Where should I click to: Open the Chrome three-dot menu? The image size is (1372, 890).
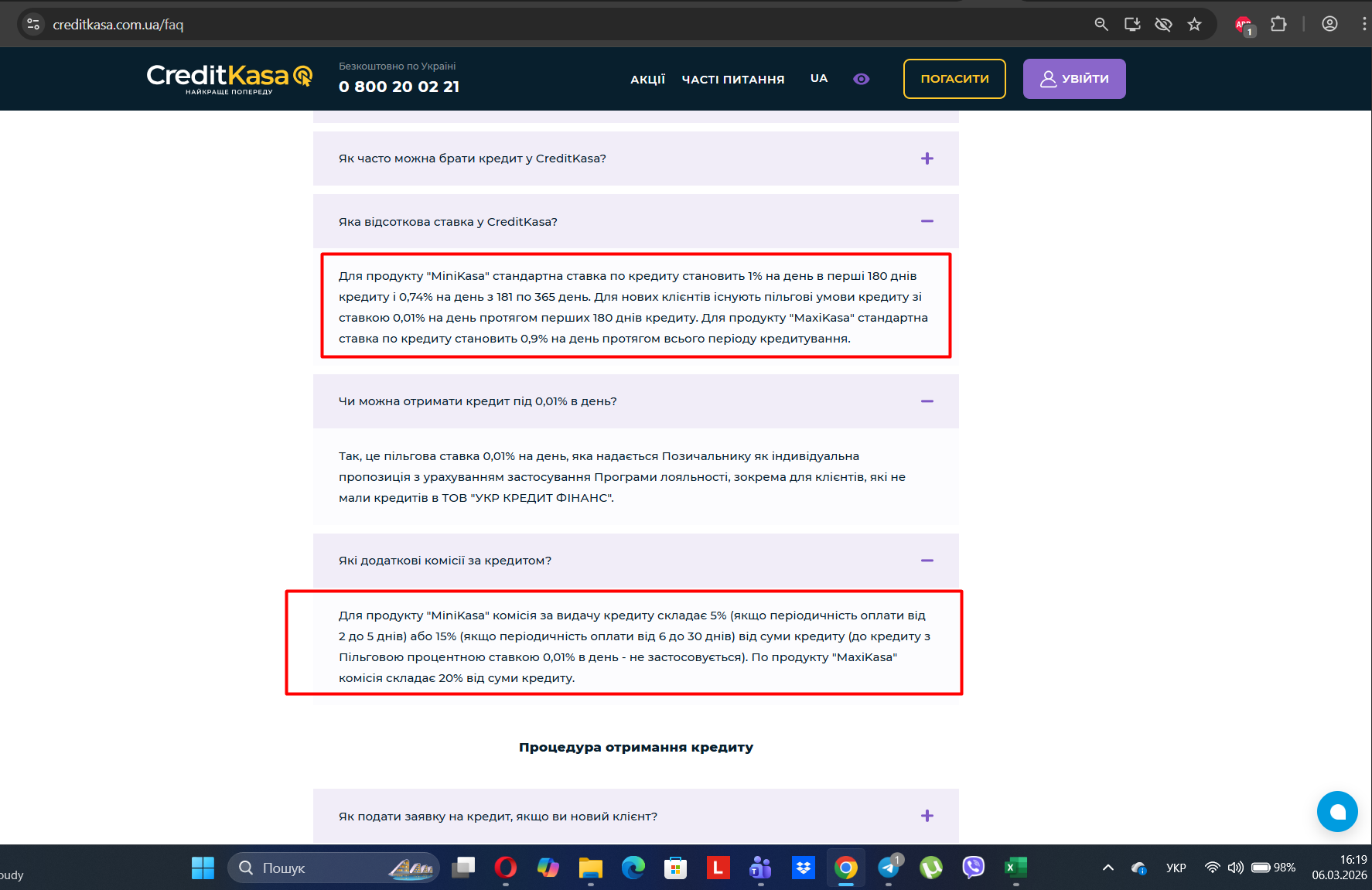click(x=1363, y=25)
